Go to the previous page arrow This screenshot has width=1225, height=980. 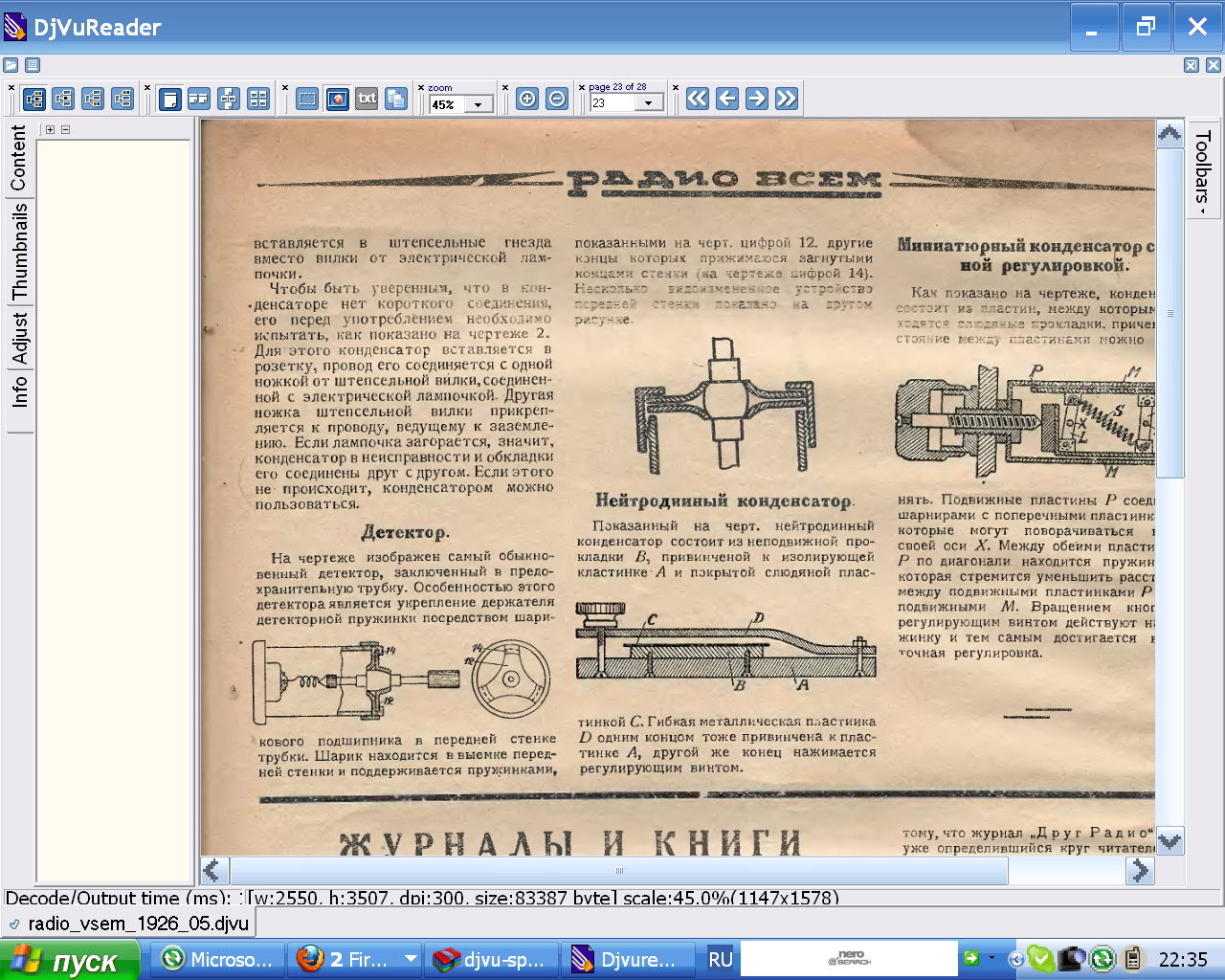point(727,99)
